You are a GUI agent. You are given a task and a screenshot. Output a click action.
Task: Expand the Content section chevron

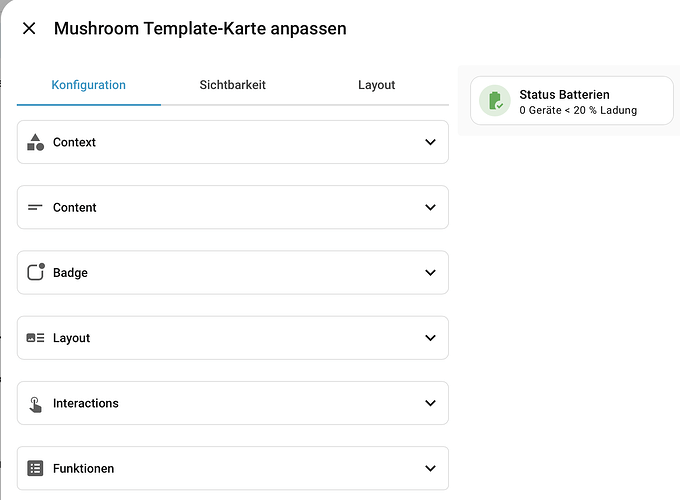[430, 207]
